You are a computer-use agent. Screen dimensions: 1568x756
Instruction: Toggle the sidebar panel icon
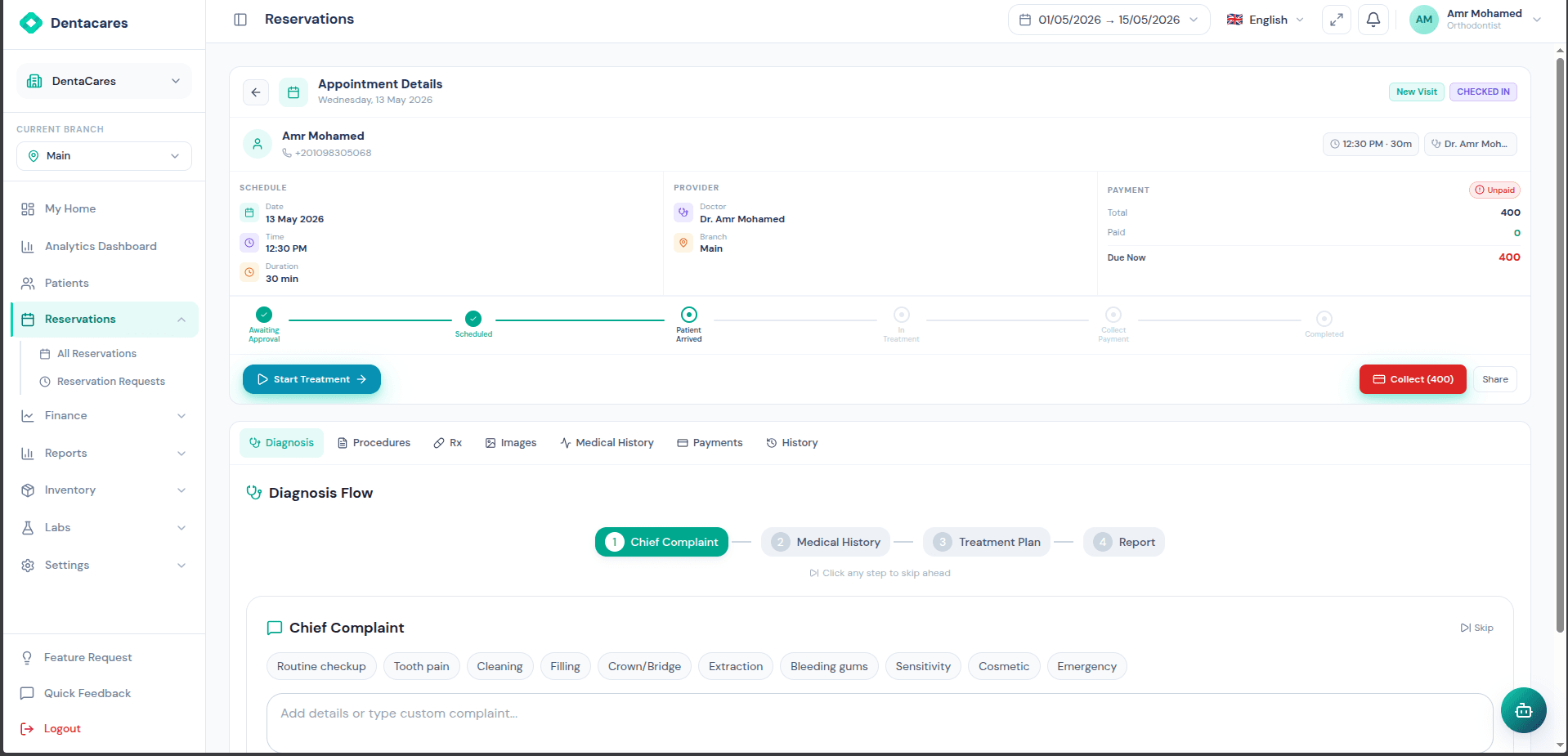coord(240,20)
